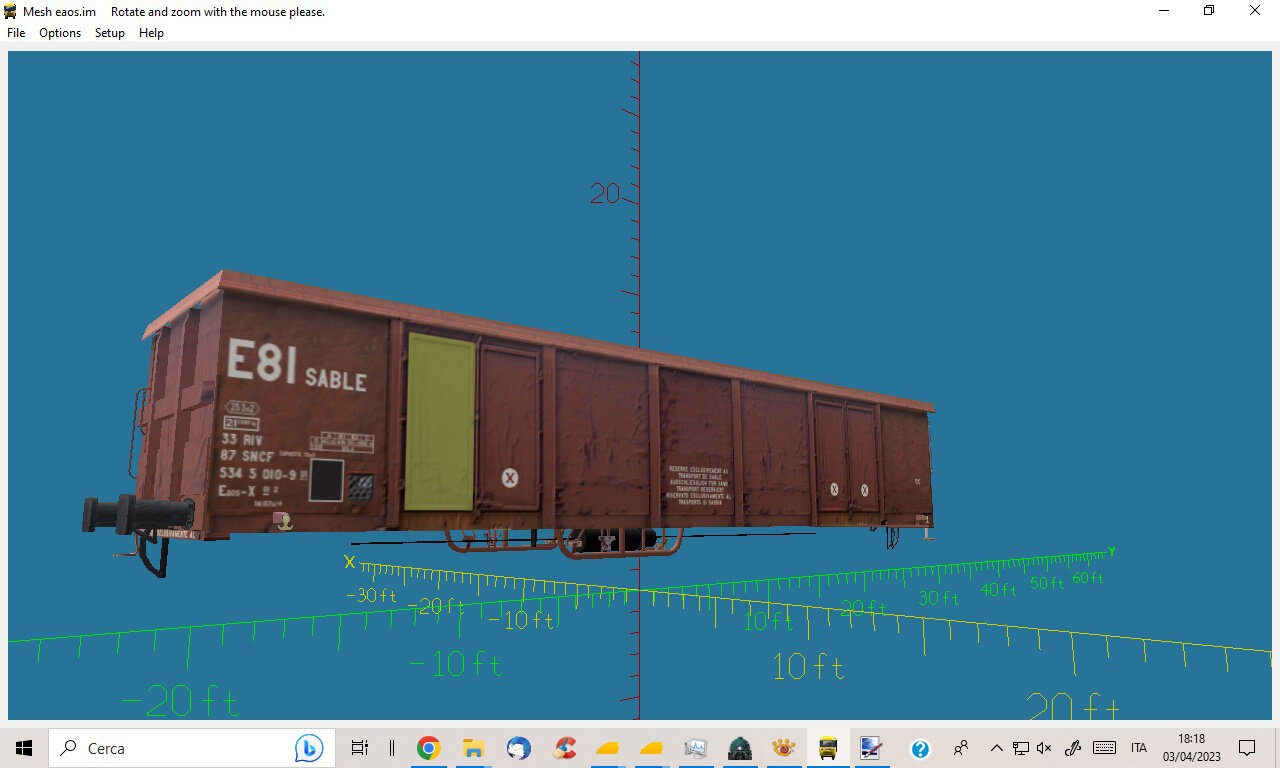The image size is (1280, 768).
Task: Open the Options menu
Action: 60,33
